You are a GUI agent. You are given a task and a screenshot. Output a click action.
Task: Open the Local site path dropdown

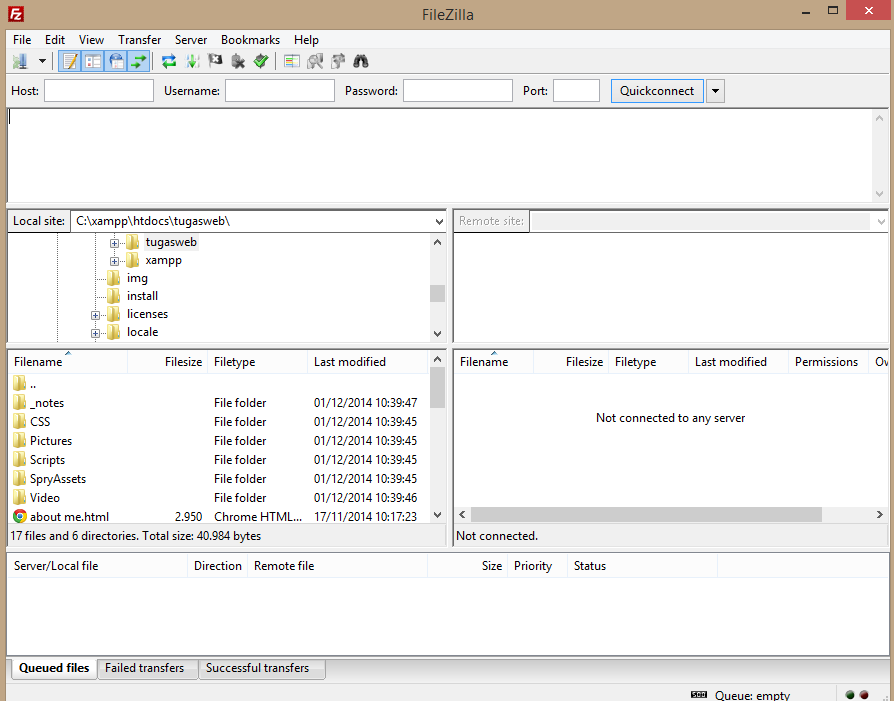coord(438,221)
